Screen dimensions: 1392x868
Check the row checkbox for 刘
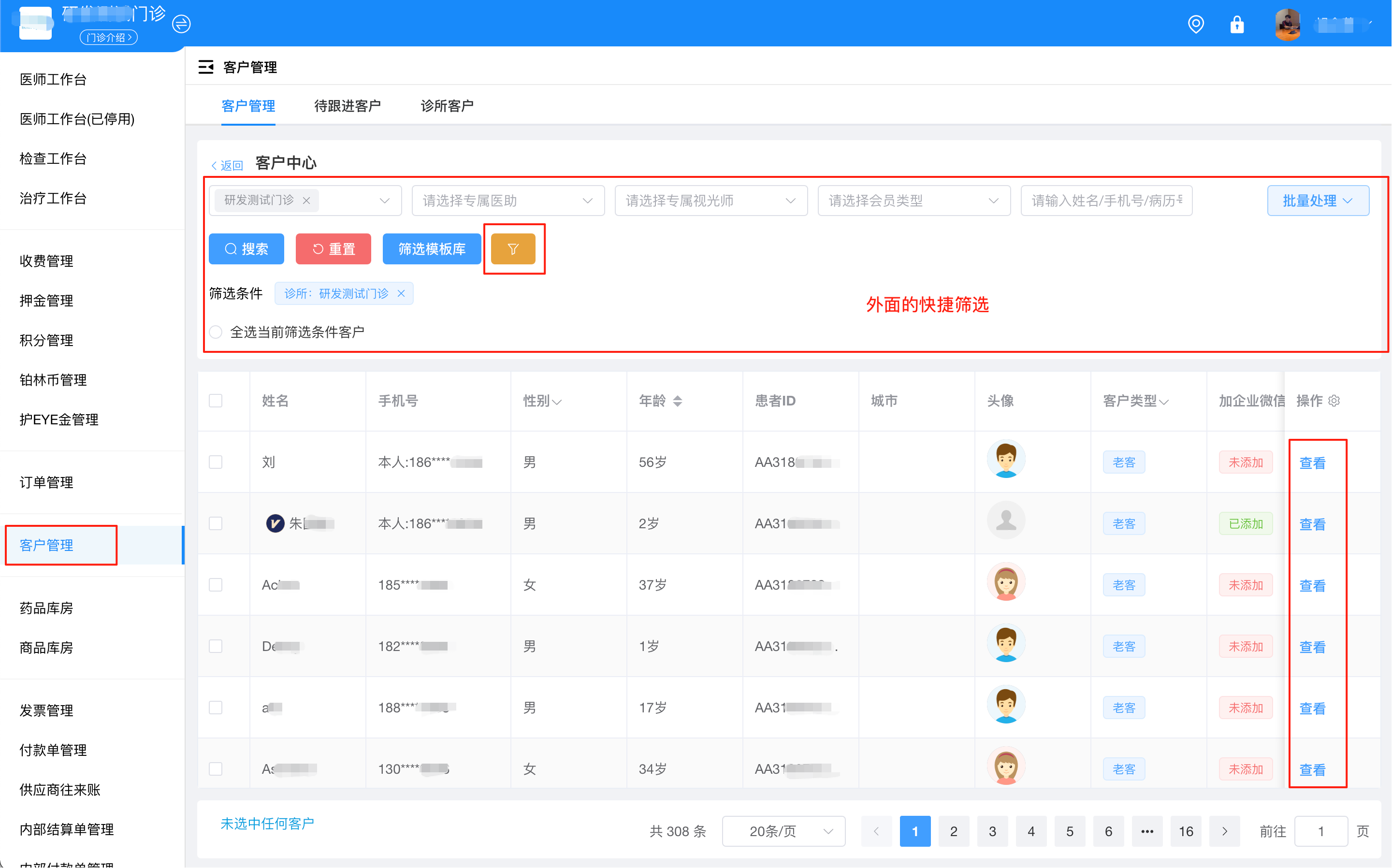point(216,462)
